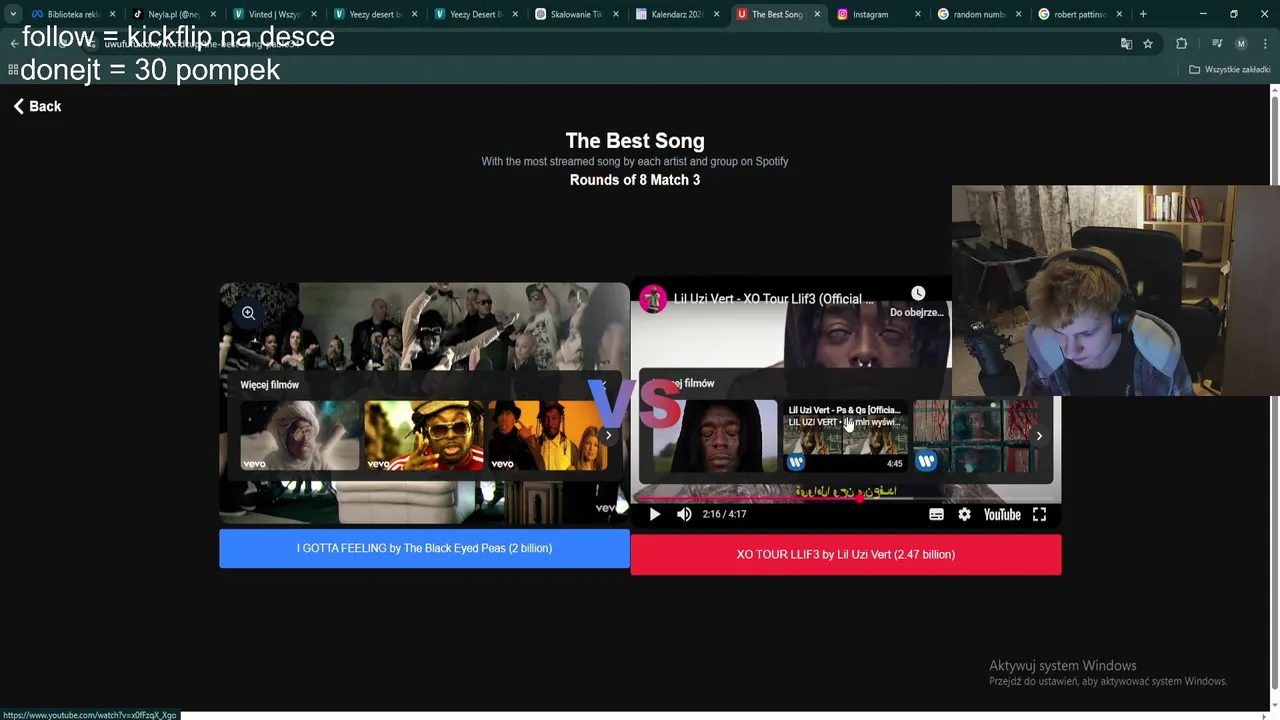Image resolution: width=1280 pixels, height=720 pixels.
Task: Show next suggestions in left video panel
Action: (x=608, y=435)
